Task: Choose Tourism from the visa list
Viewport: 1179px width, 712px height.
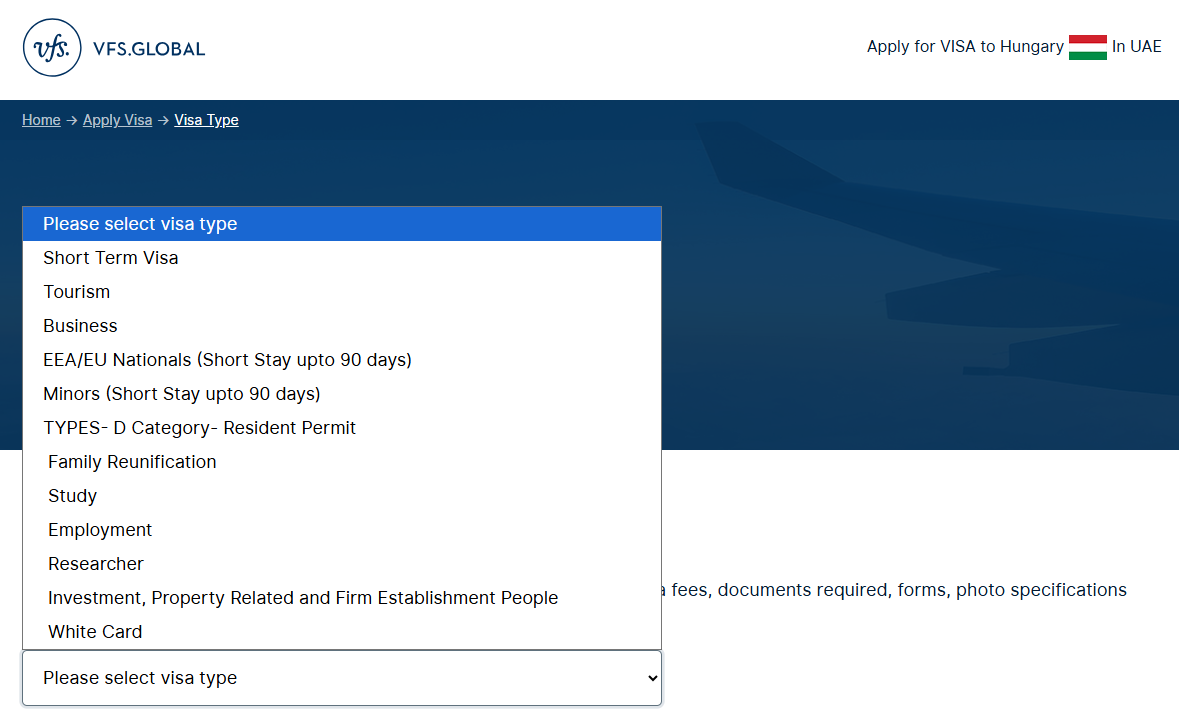Action: point(342,292)
